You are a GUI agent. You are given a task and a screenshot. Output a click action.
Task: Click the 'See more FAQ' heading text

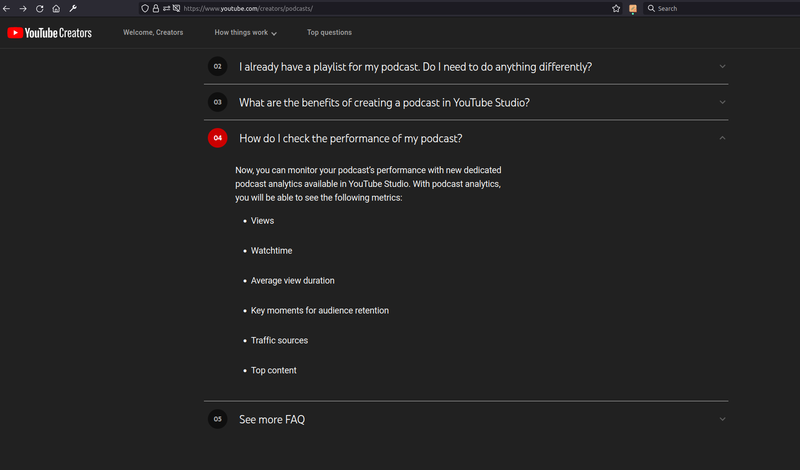272,419
